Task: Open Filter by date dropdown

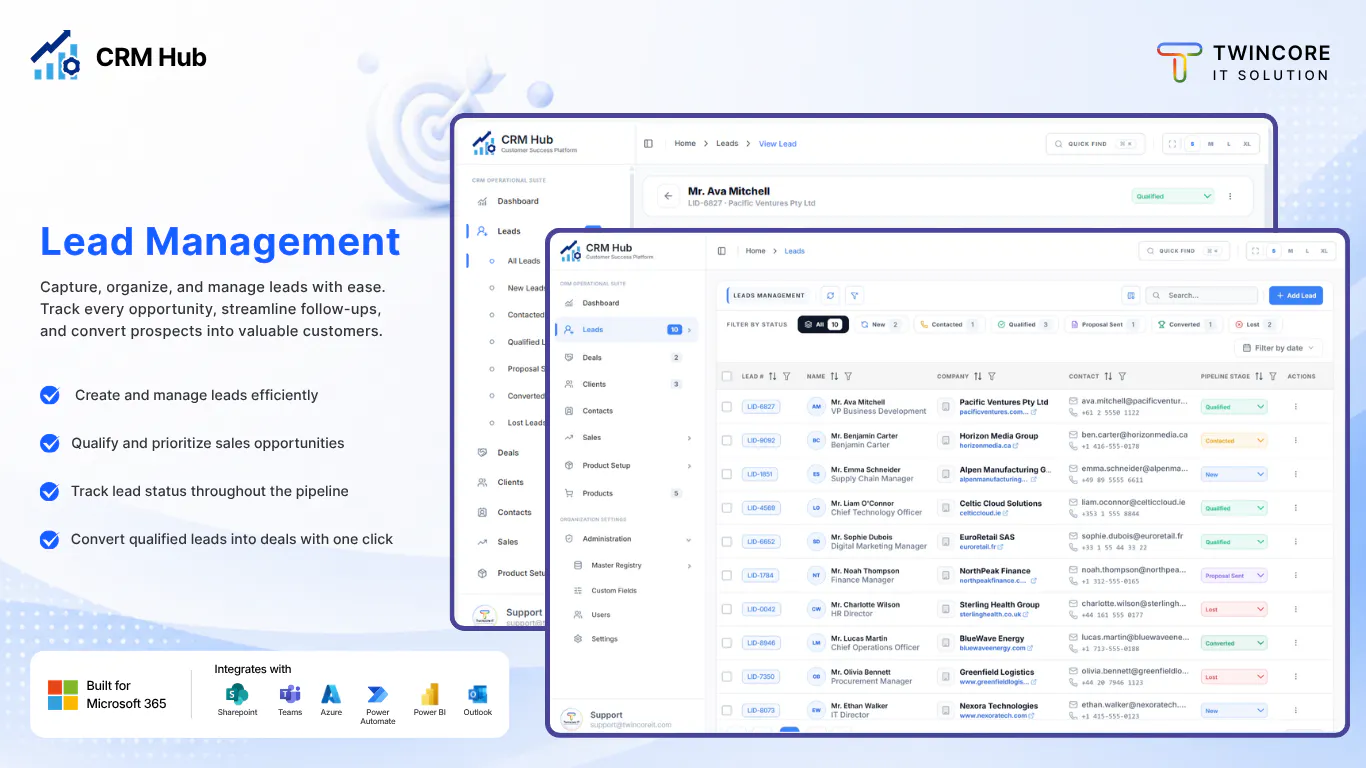Action: click(x=1279, y=348)
